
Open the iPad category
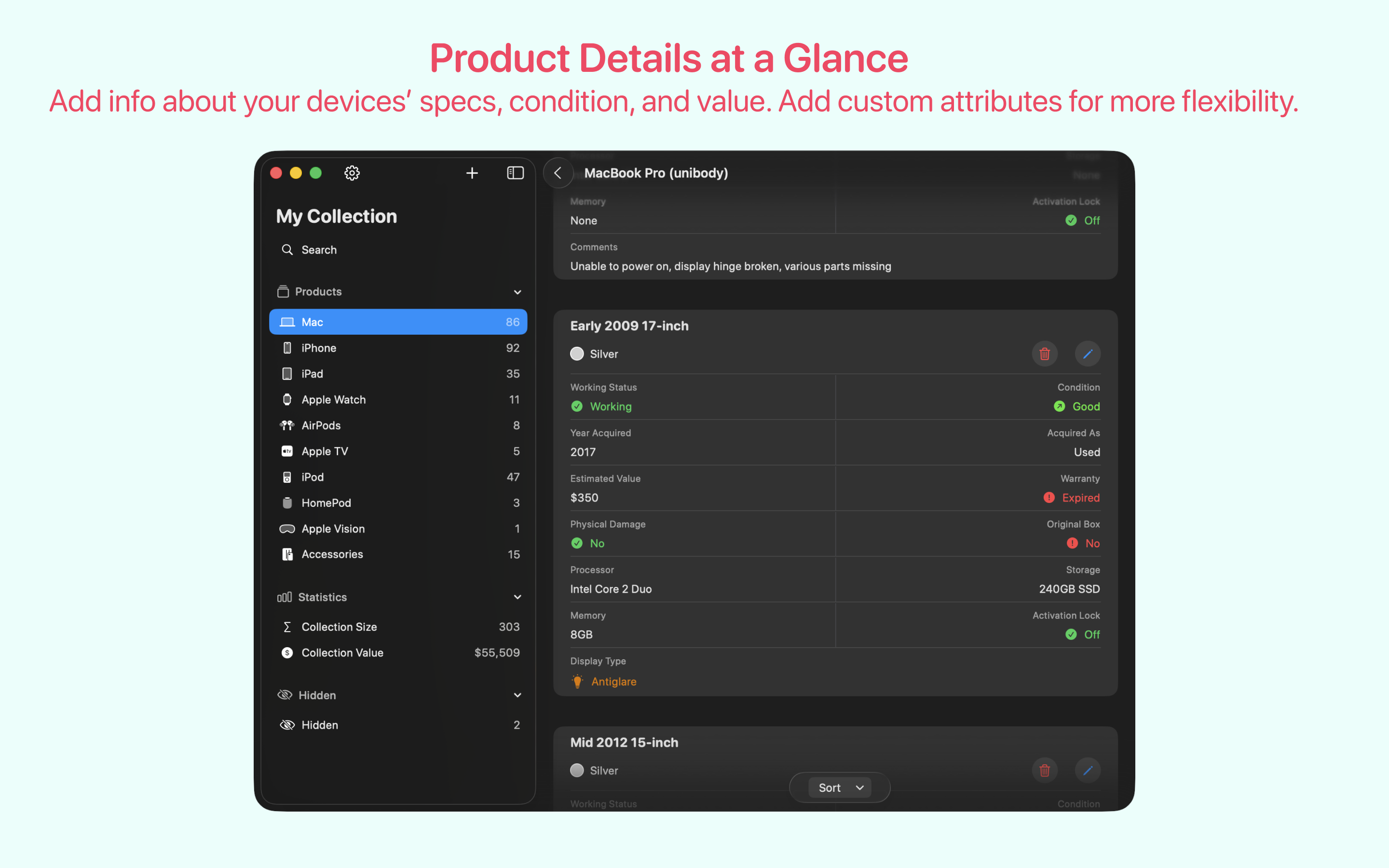click(x=398, y=374)
